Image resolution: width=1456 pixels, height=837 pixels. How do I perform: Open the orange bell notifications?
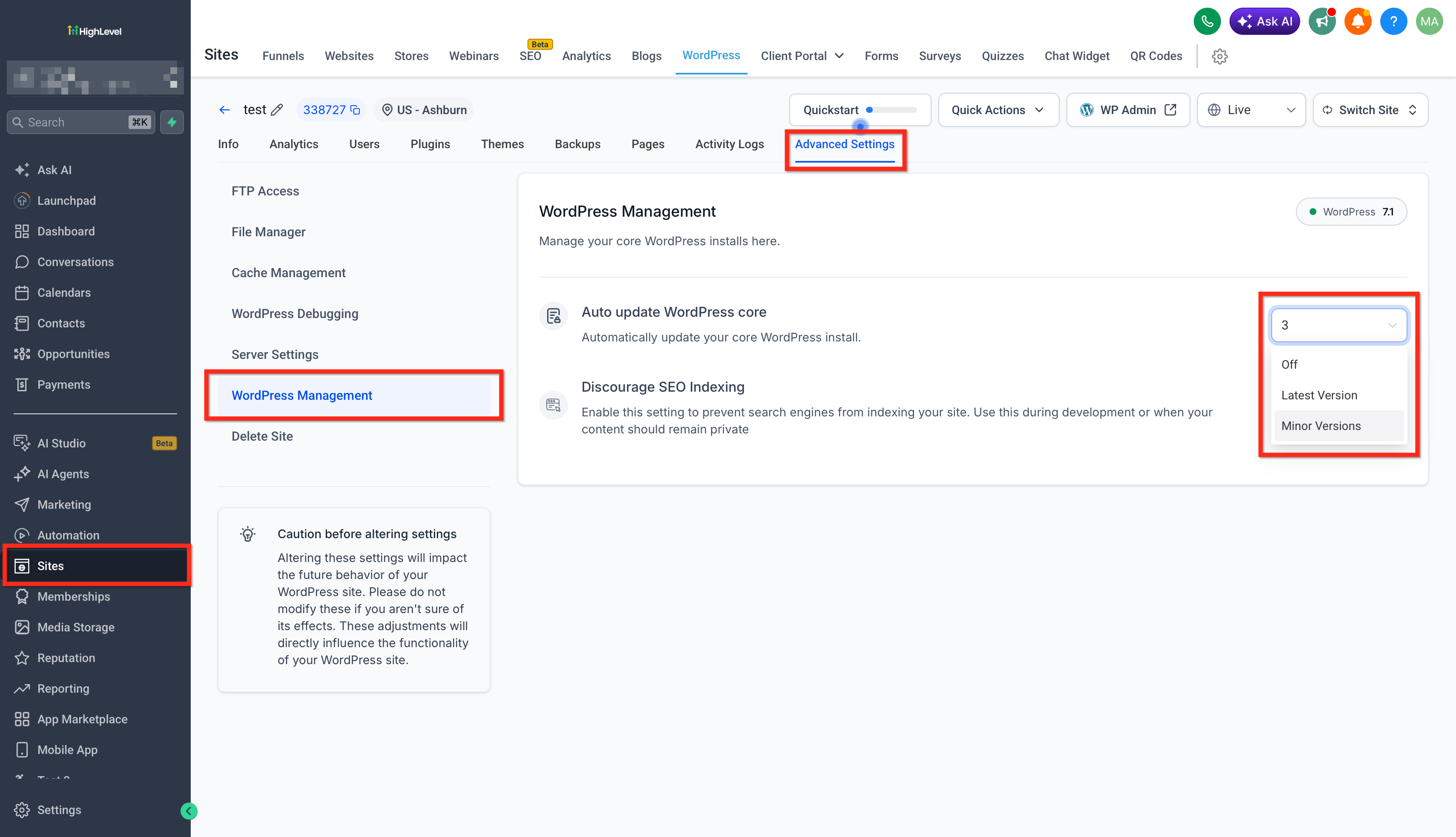(x=1358, y=22)
